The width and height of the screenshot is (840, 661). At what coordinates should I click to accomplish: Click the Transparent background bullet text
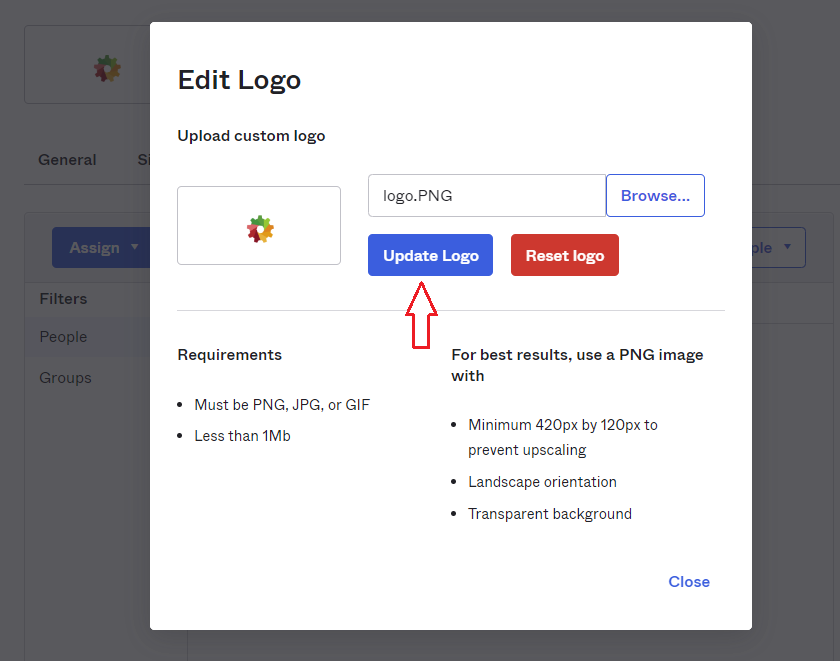(x=549, y=514)
